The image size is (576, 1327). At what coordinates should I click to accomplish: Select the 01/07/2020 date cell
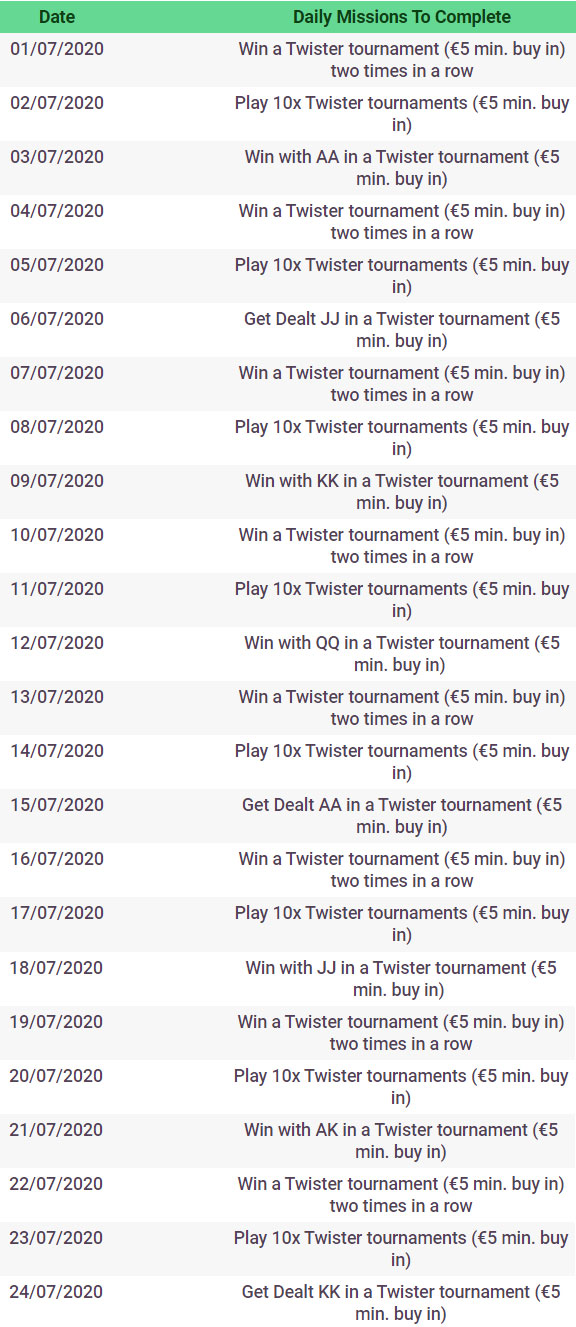click(57, 49)
